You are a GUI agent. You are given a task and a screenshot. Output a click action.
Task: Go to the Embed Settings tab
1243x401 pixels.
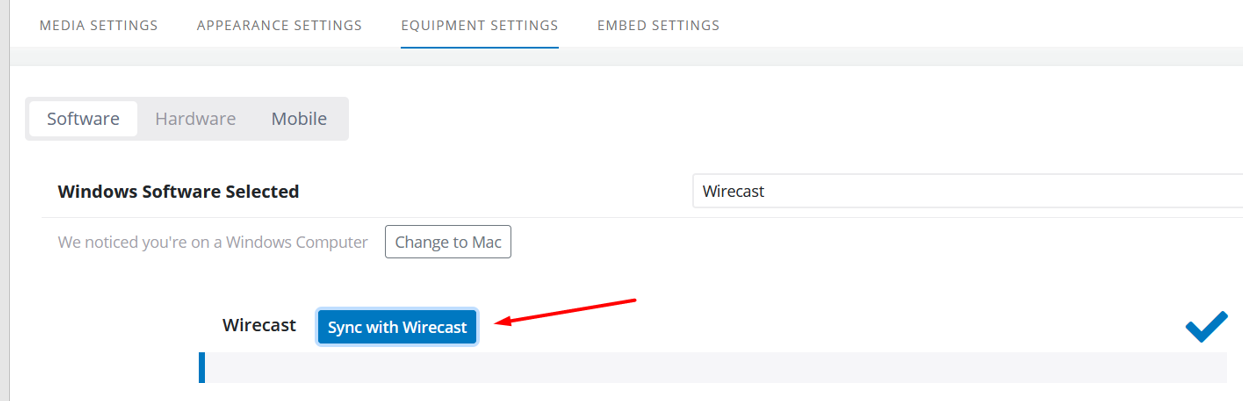658,25
